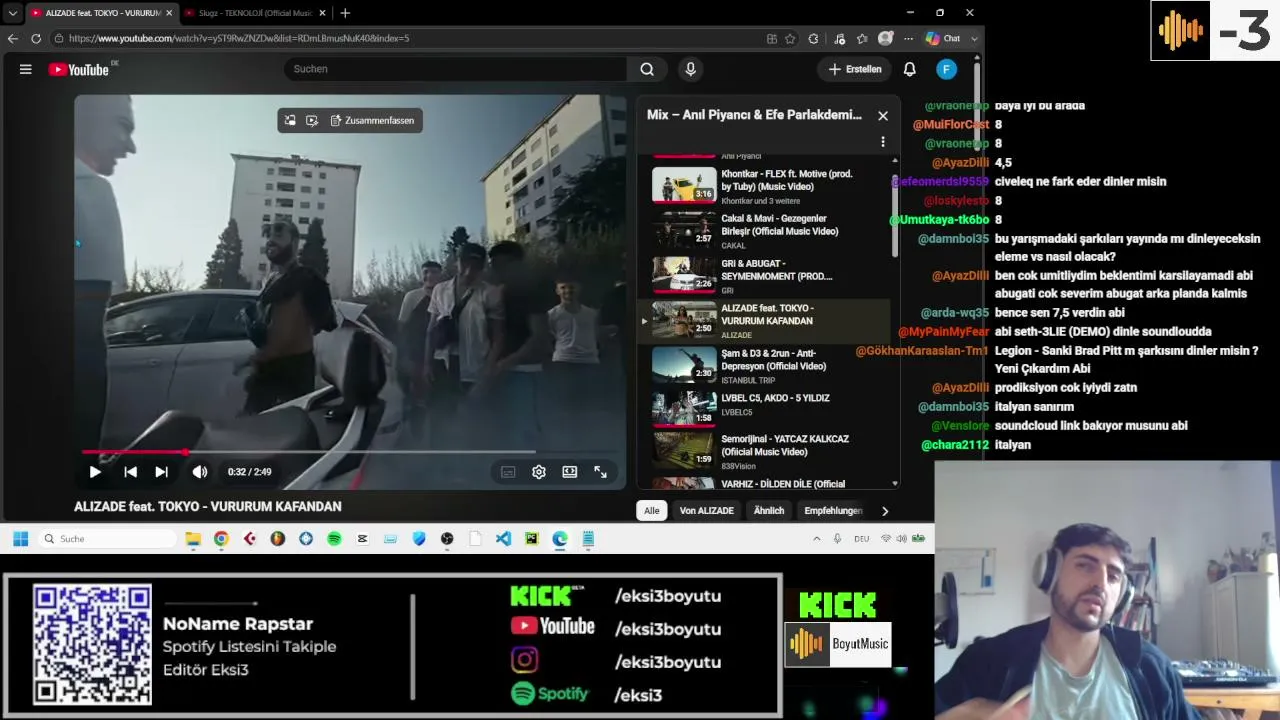Open a new browser tab
Viewport: 1280px width, 720px height.
click(x=345, y=13)
